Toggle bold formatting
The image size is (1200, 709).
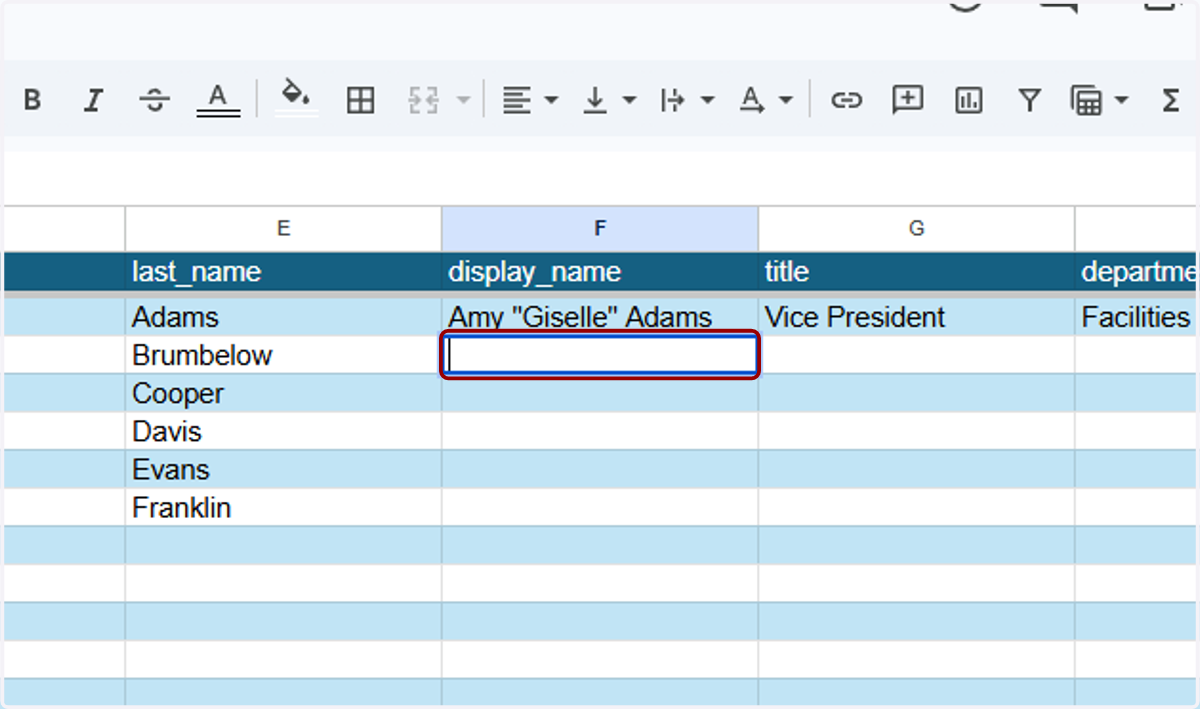(x=32, y=100)
